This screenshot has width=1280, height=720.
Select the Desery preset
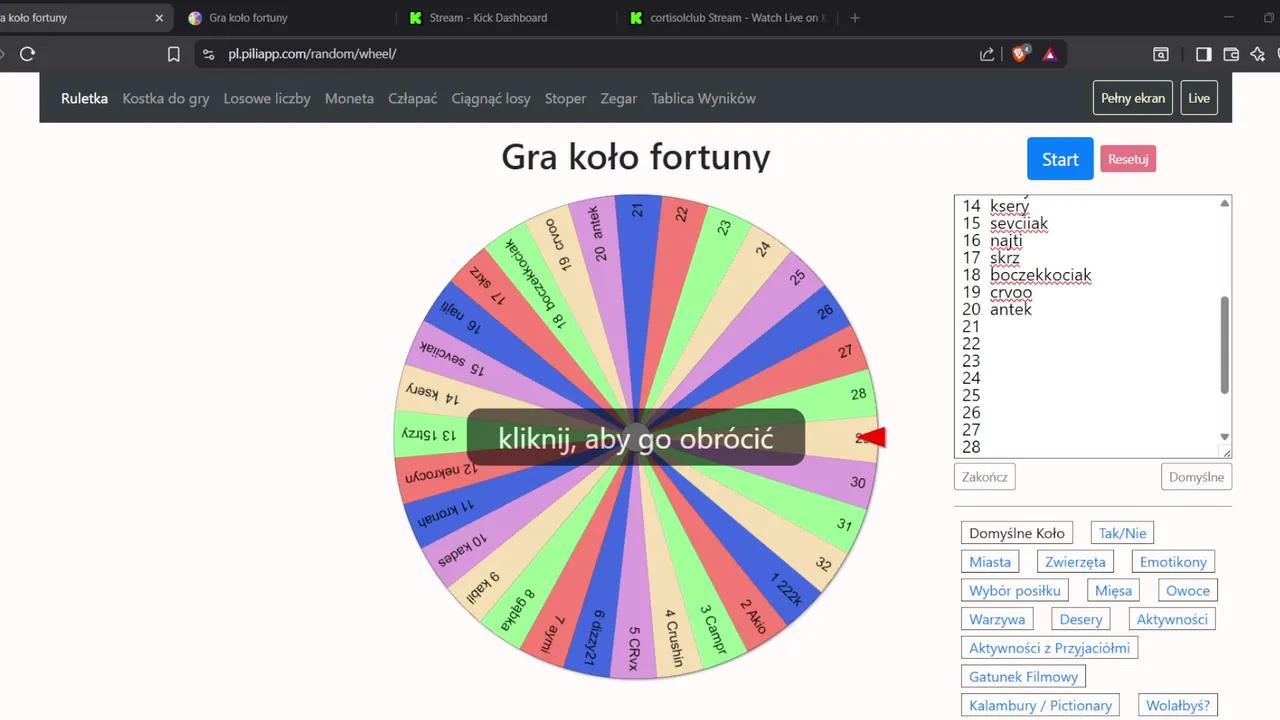tap(1081, 619)
